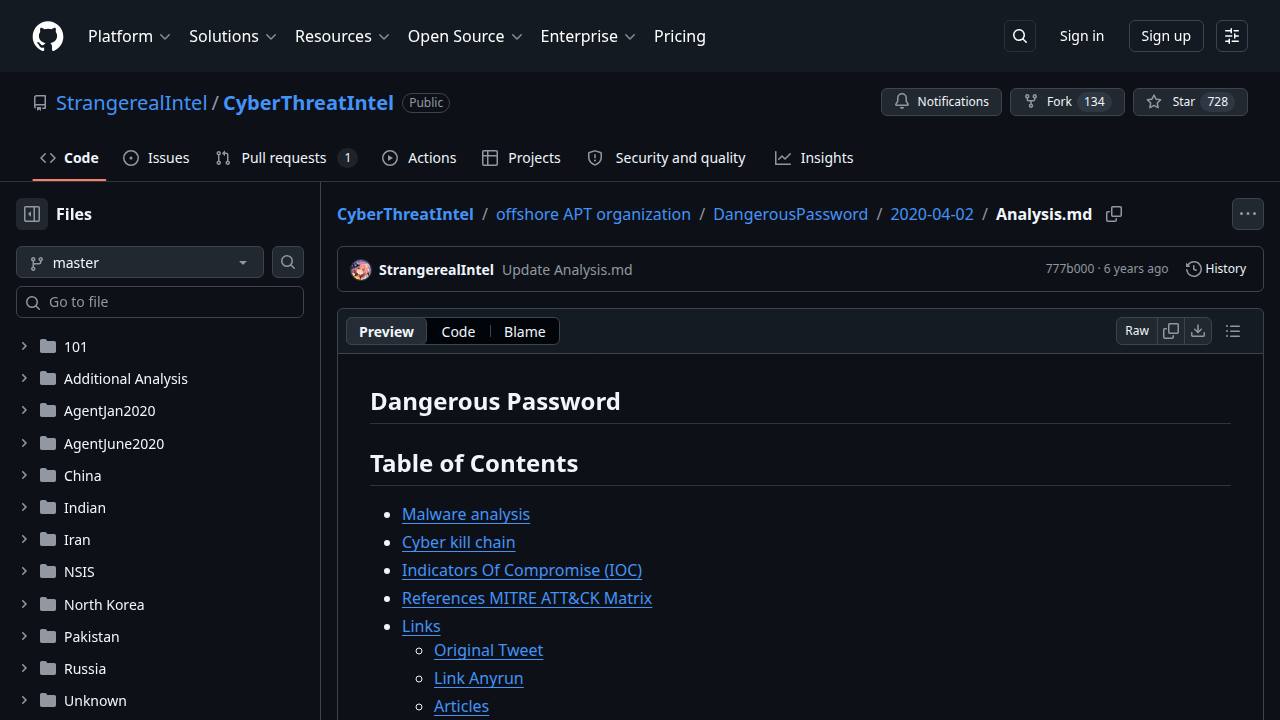Go to 2020-04-02 breadcrumb folder

pyautogui.click(x=932, y=214)
